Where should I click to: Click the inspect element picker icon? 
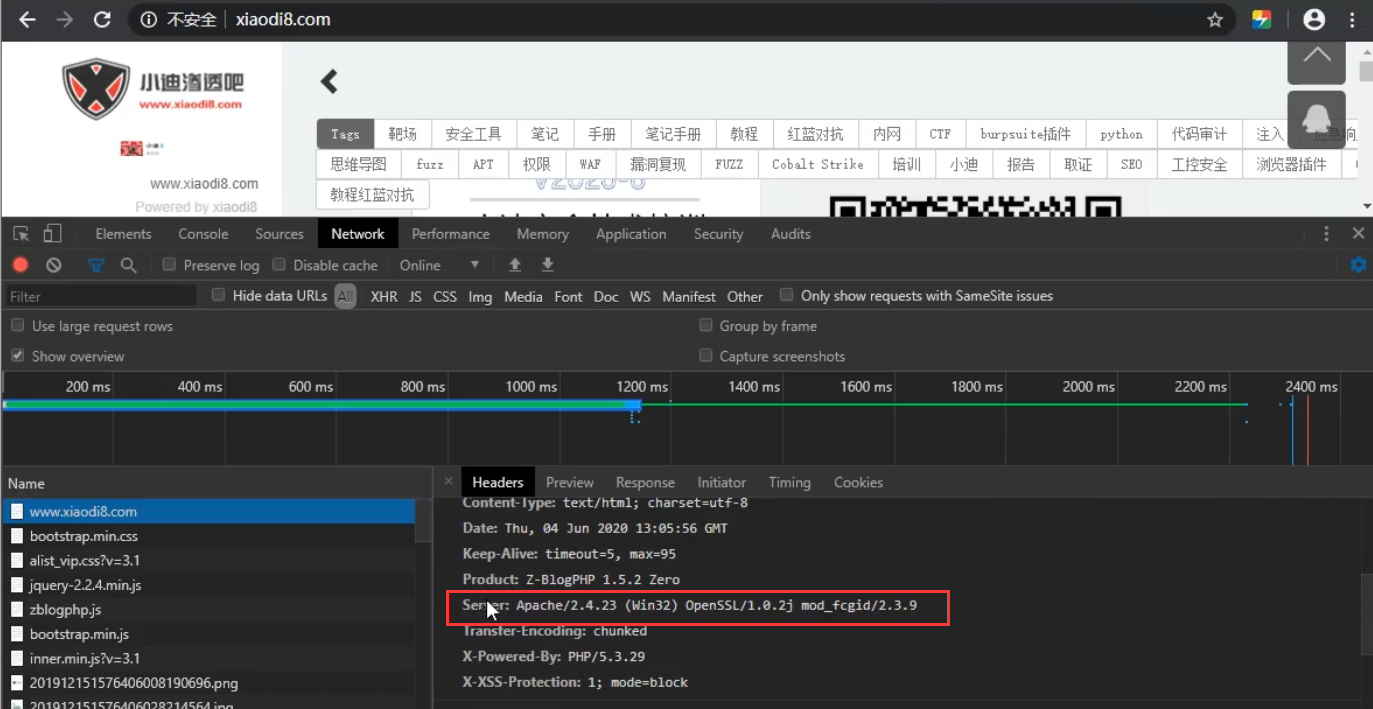(21, 234)
